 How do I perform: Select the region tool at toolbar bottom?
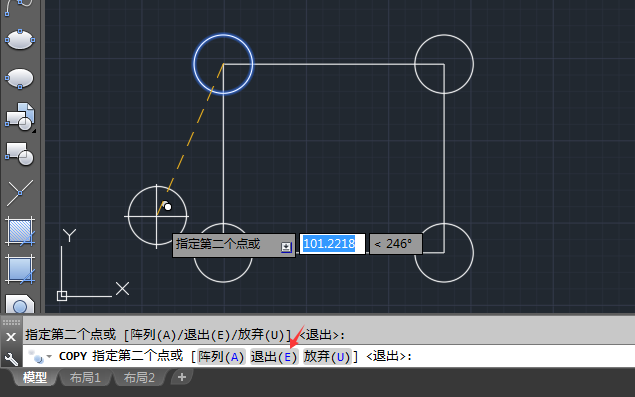click(x=19, y=303)
